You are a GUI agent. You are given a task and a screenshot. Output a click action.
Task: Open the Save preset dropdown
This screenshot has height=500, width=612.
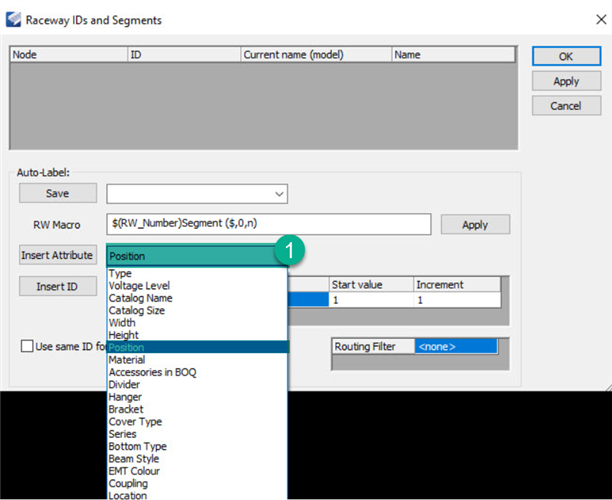[278, 193]
